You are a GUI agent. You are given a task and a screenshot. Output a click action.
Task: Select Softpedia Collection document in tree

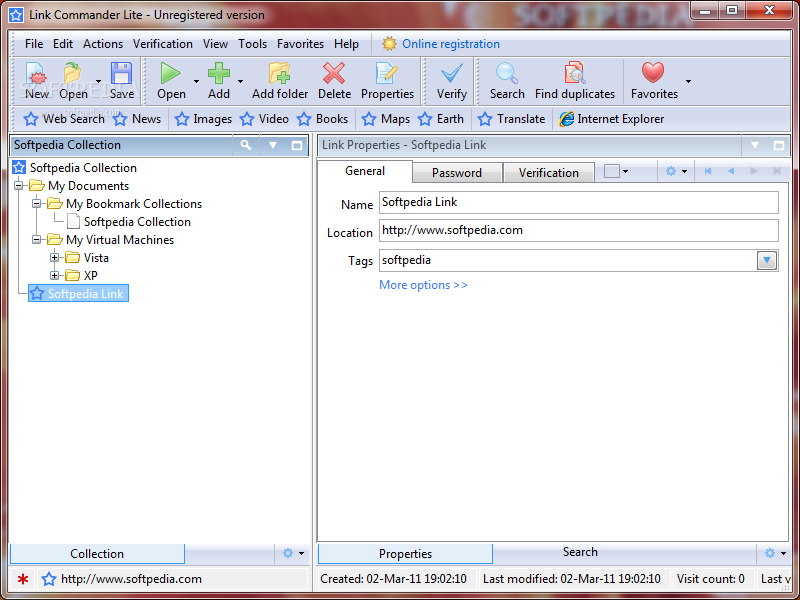pos(130,221)
